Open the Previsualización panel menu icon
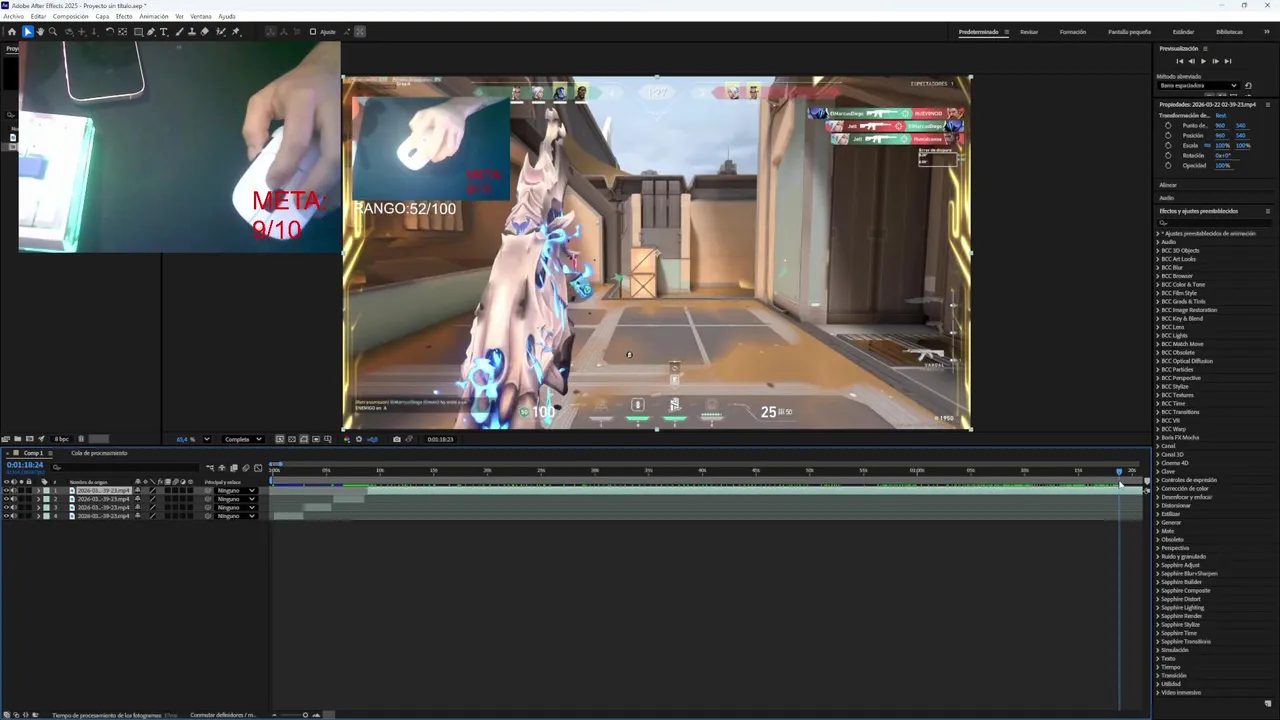The height and width of the screenshot is (720, 1280). 1205,48
